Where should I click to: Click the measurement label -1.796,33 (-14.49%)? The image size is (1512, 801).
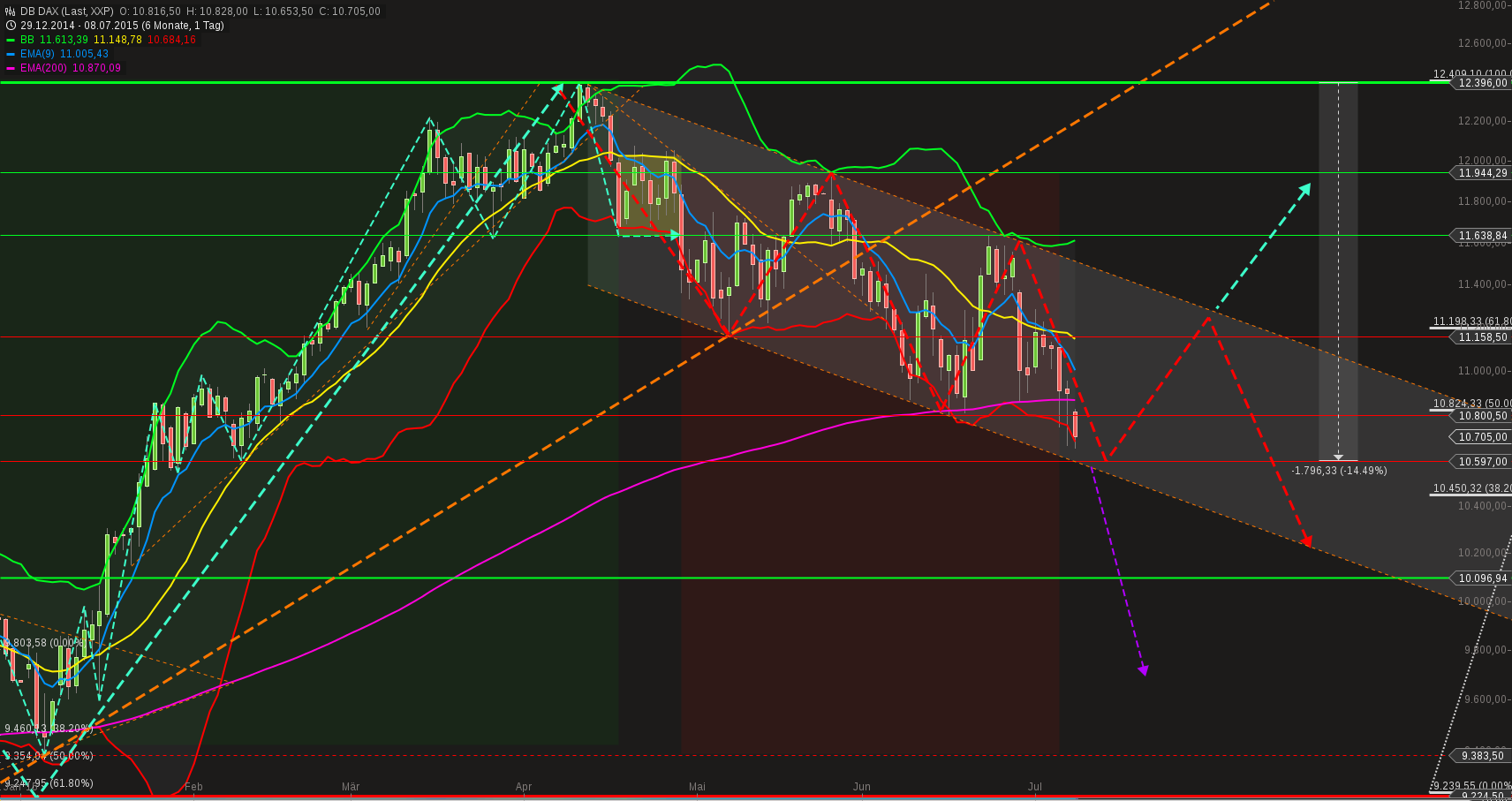(1340, 471)
